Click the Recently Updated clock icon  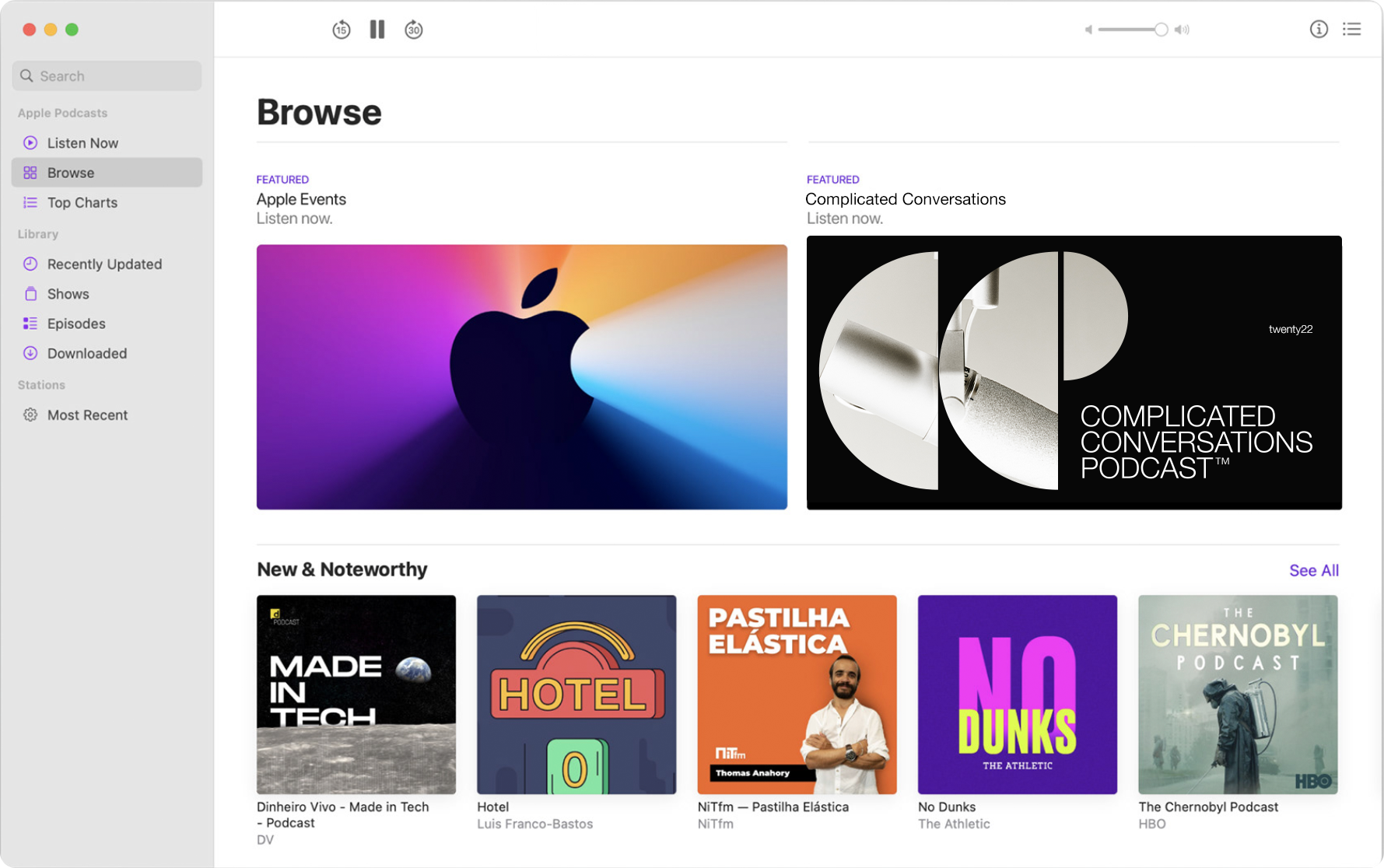30,264
